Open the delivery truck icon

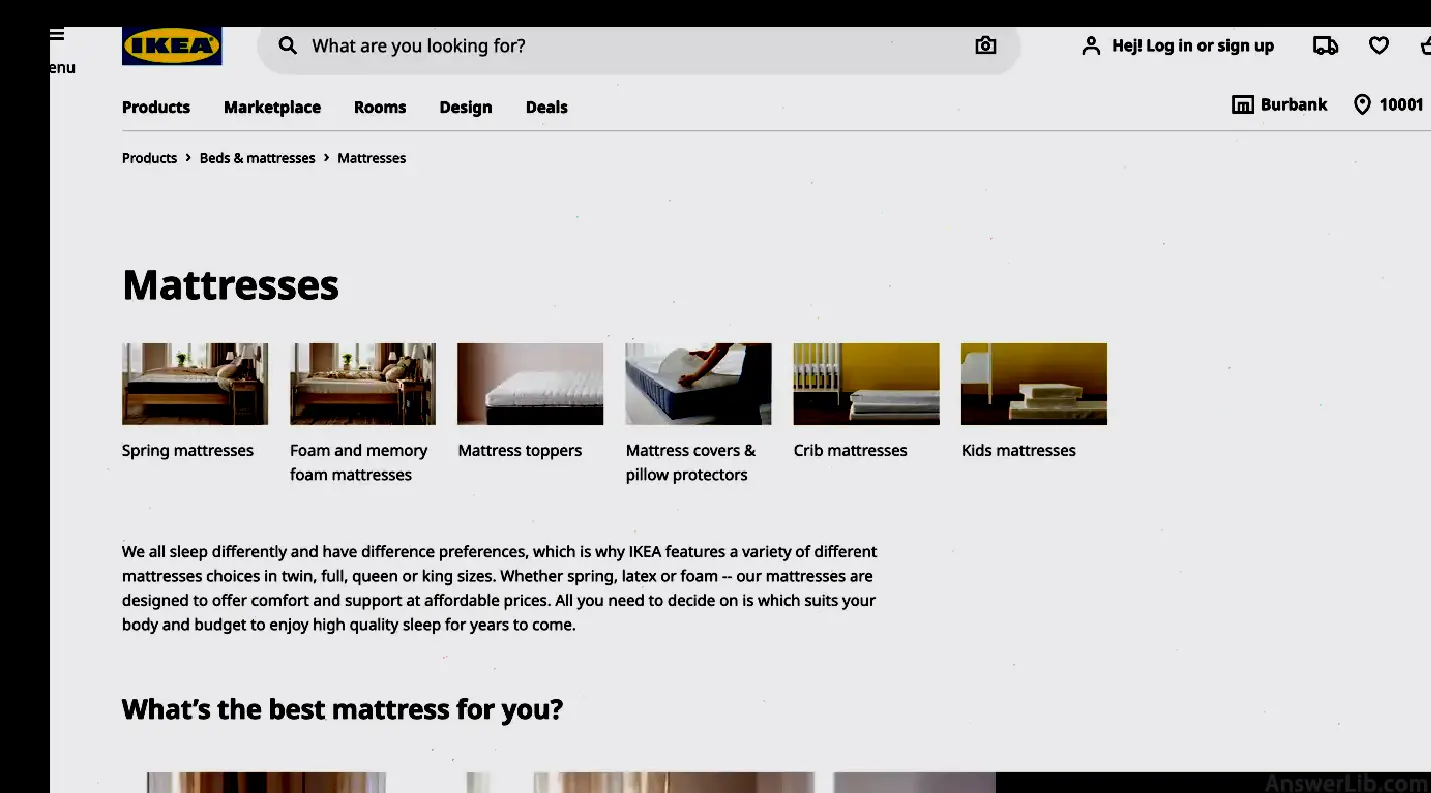[1325, 46]
